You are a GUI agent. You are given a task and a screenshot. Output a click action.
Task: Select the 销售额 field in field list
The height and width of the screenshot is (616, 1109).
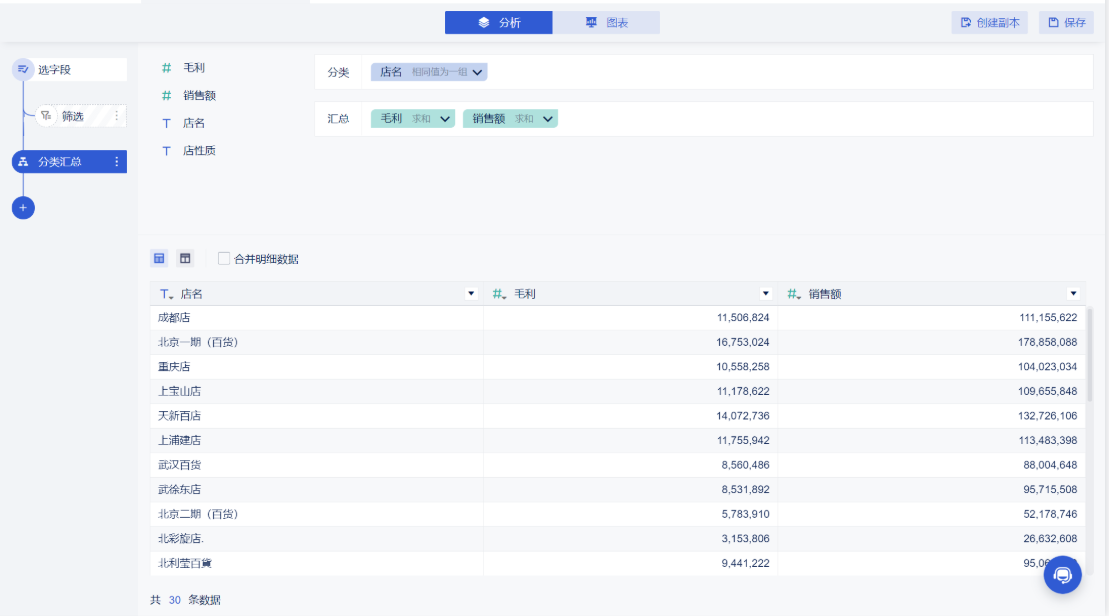click(199, 95)
